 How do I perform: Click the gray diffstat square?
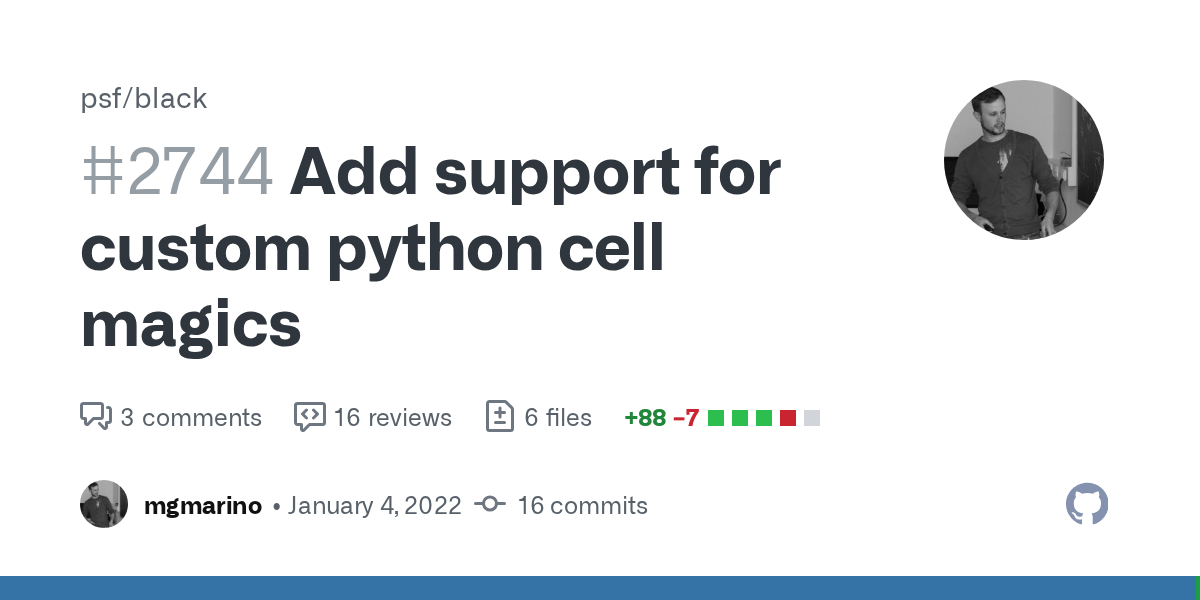pyautogui.click(x=812, y=418)
